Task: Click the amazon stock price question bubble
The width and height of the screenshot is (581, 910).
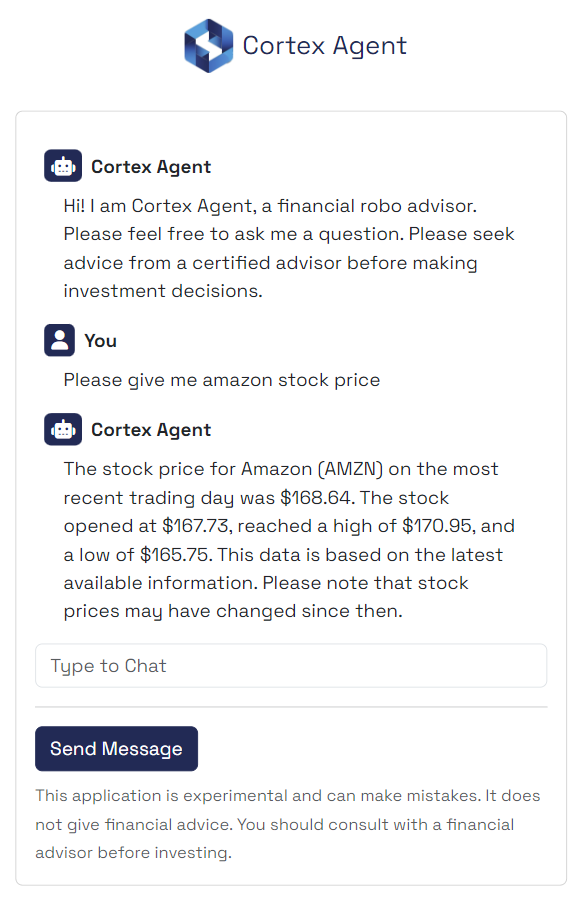Action: pyautogui.click(x=220, y=380)
